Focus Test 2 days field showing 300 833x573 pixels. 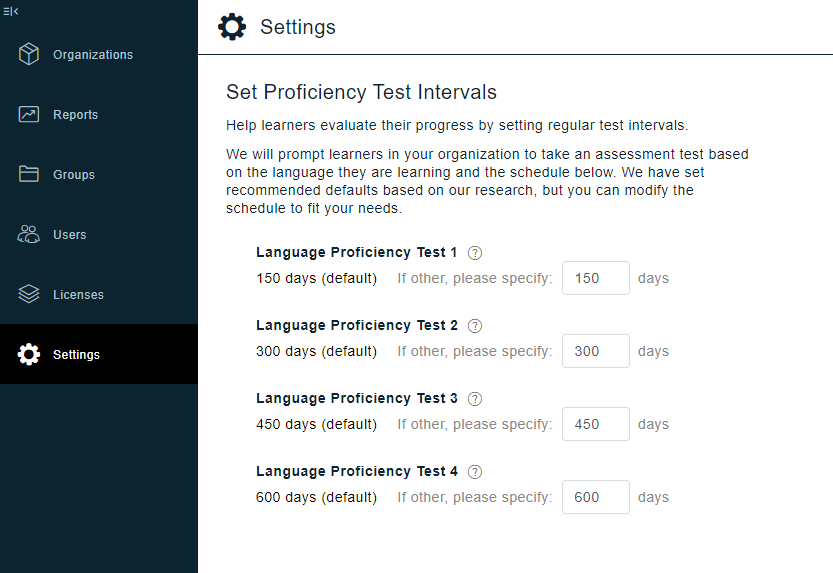click(596, 351)
